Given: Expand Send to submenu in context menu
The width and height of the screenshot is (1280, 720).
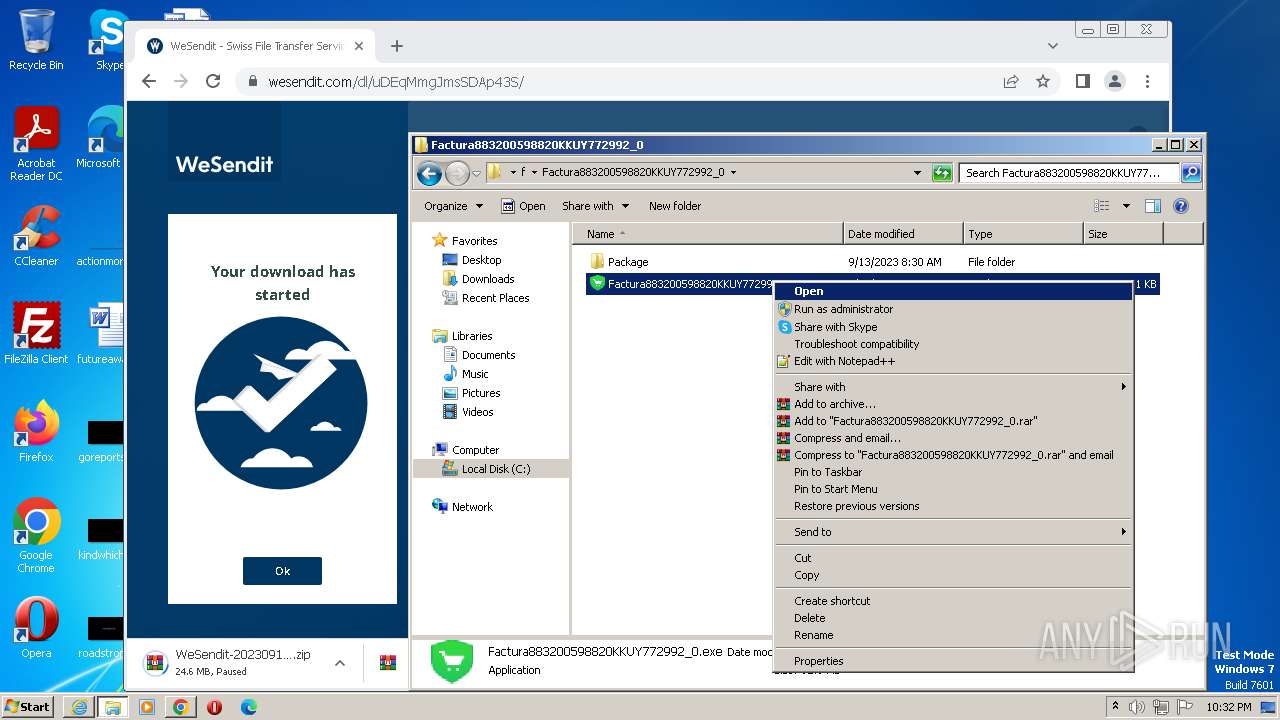Looking at the screenshot, I should 1123,532.
